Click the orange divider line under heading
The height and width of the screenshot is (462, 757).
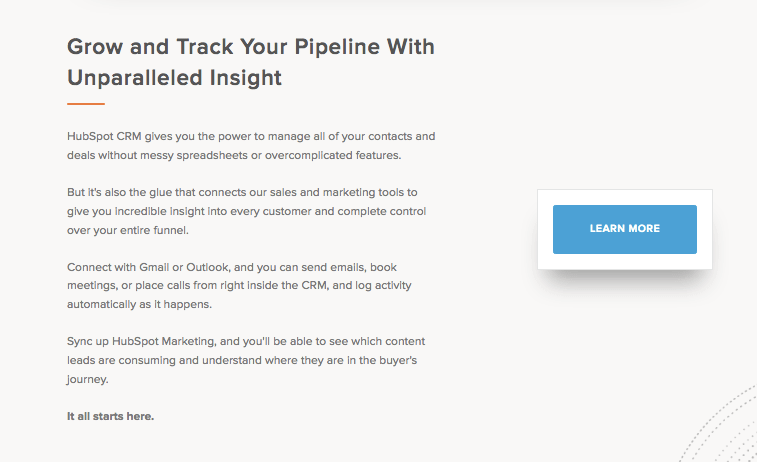[x=86, y=104]
